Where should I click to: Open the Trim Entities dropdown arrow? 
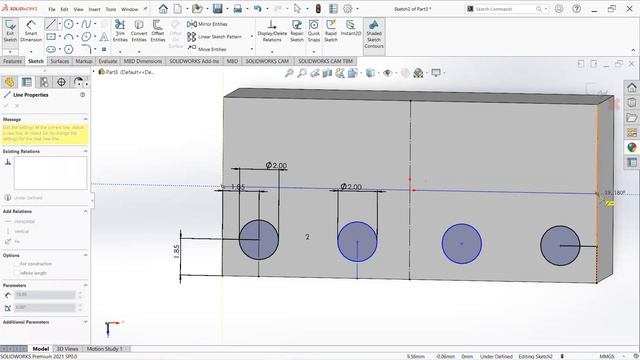[x=120, y=51]
